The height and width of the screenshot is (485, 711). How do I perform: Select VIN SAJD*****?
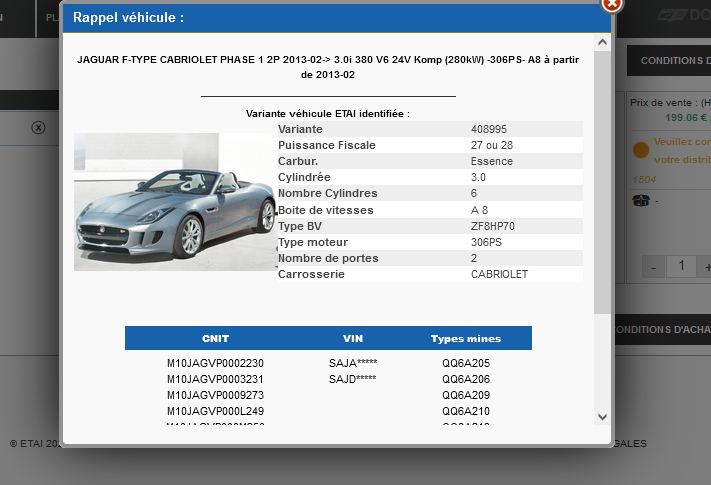353,379
